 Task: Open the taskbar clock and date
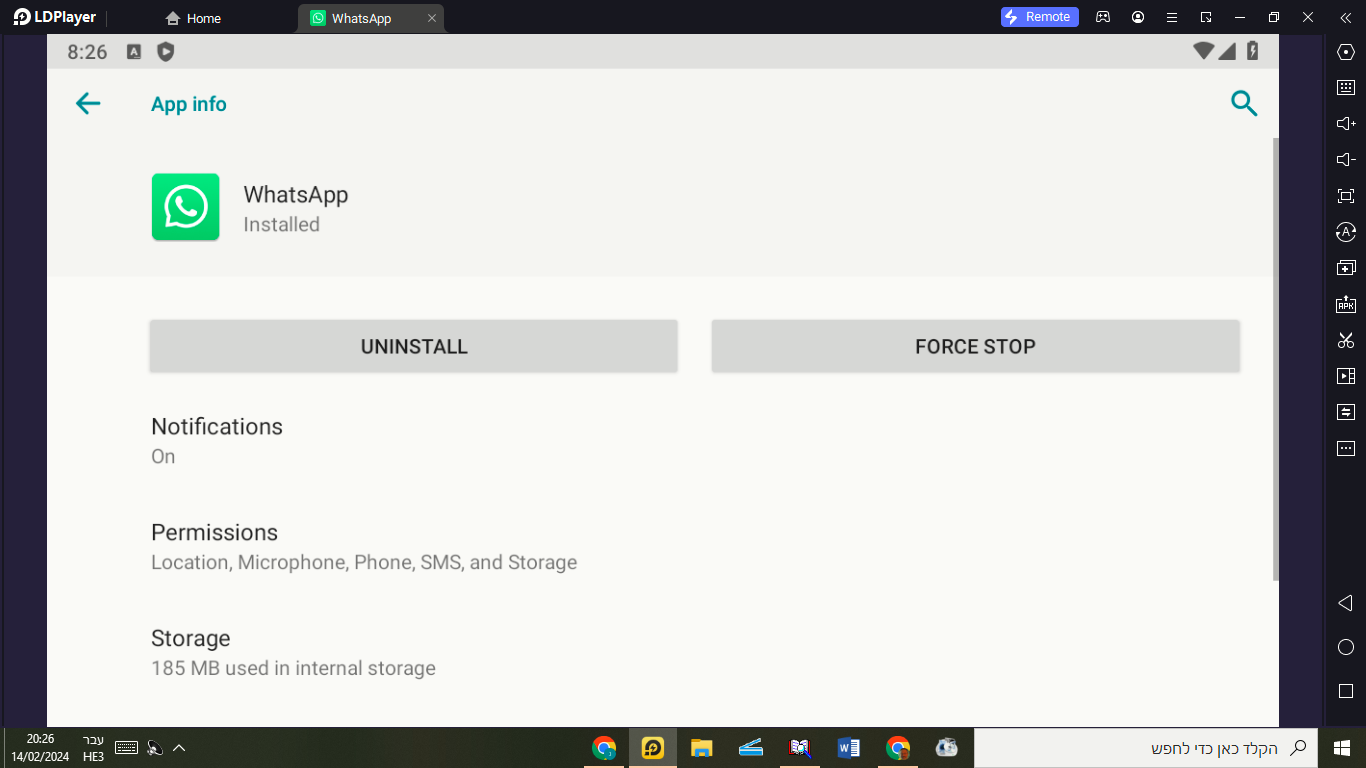point(40,748)
